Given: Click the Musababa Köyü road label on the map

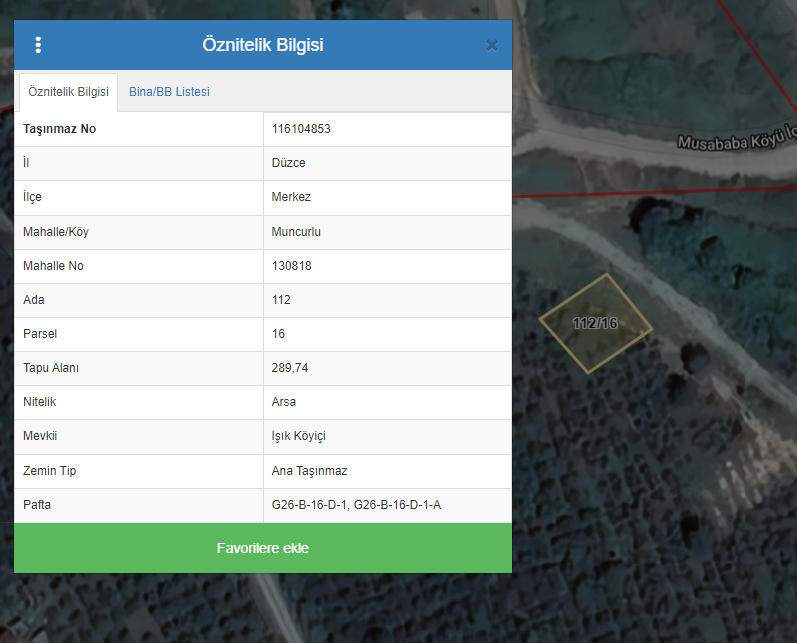Looking at the screenshot, I should tap(737, 140).
